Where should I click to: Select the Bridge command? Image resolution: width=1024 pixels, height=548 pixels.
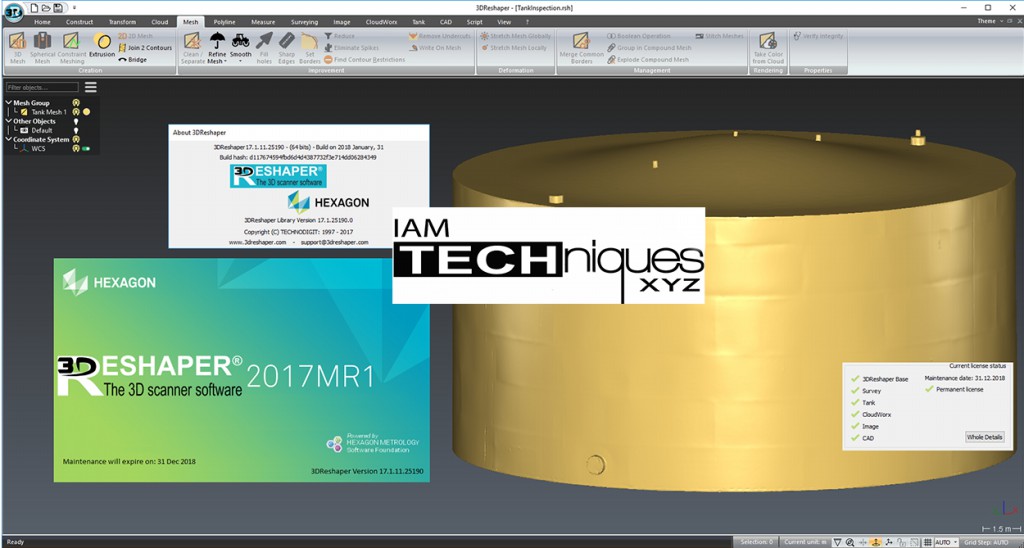coord(133,59)
